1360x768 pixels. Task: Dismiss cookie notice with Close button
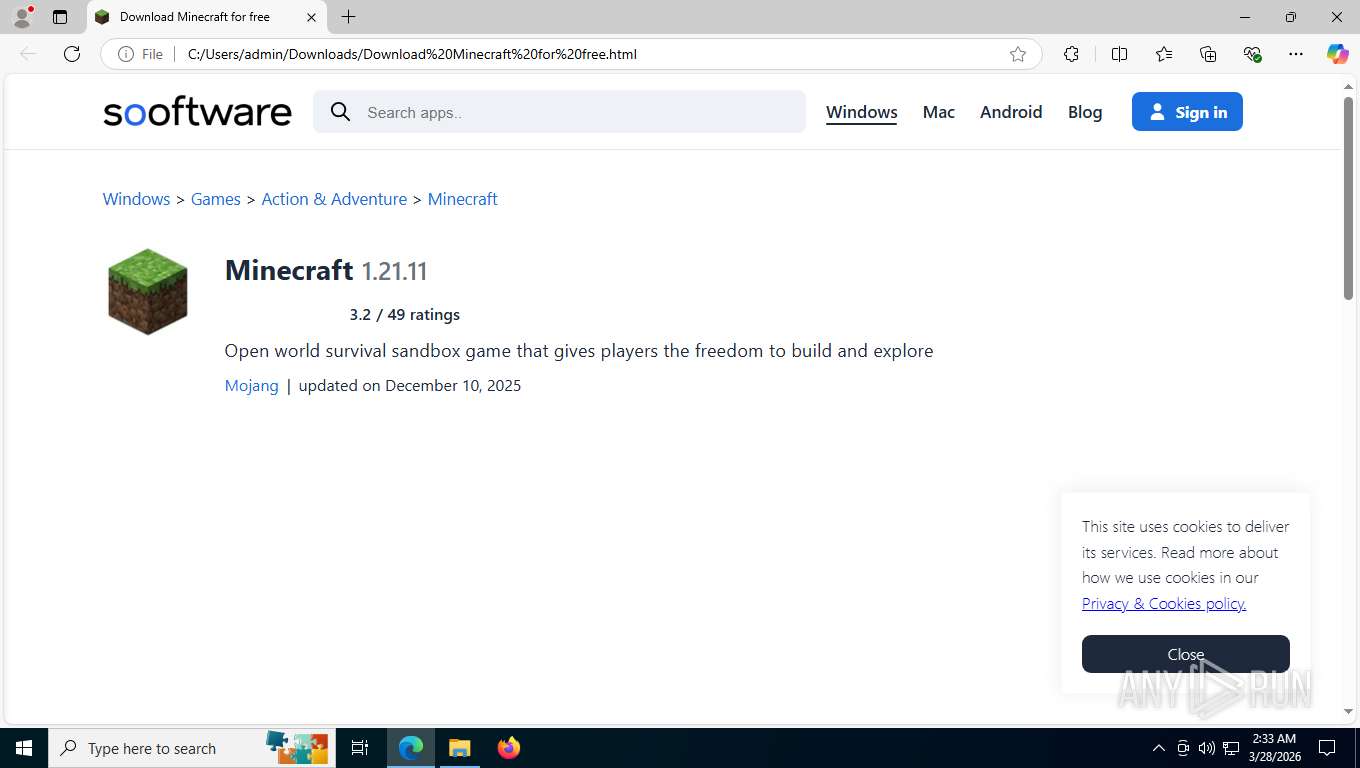[x=1186, y=654]
